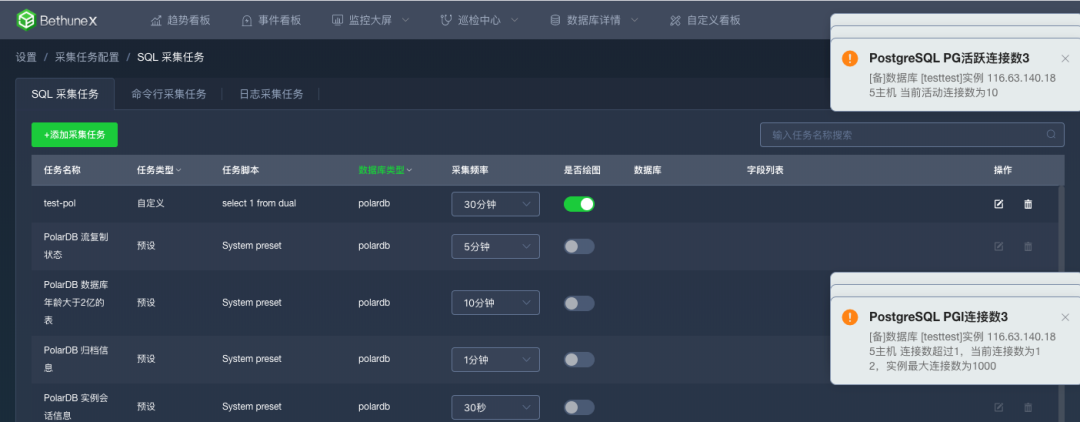Delete the test-pol task
The width and height of the screenshot is (1080, 422).
pyautogui.click(x=1028, y=204)
